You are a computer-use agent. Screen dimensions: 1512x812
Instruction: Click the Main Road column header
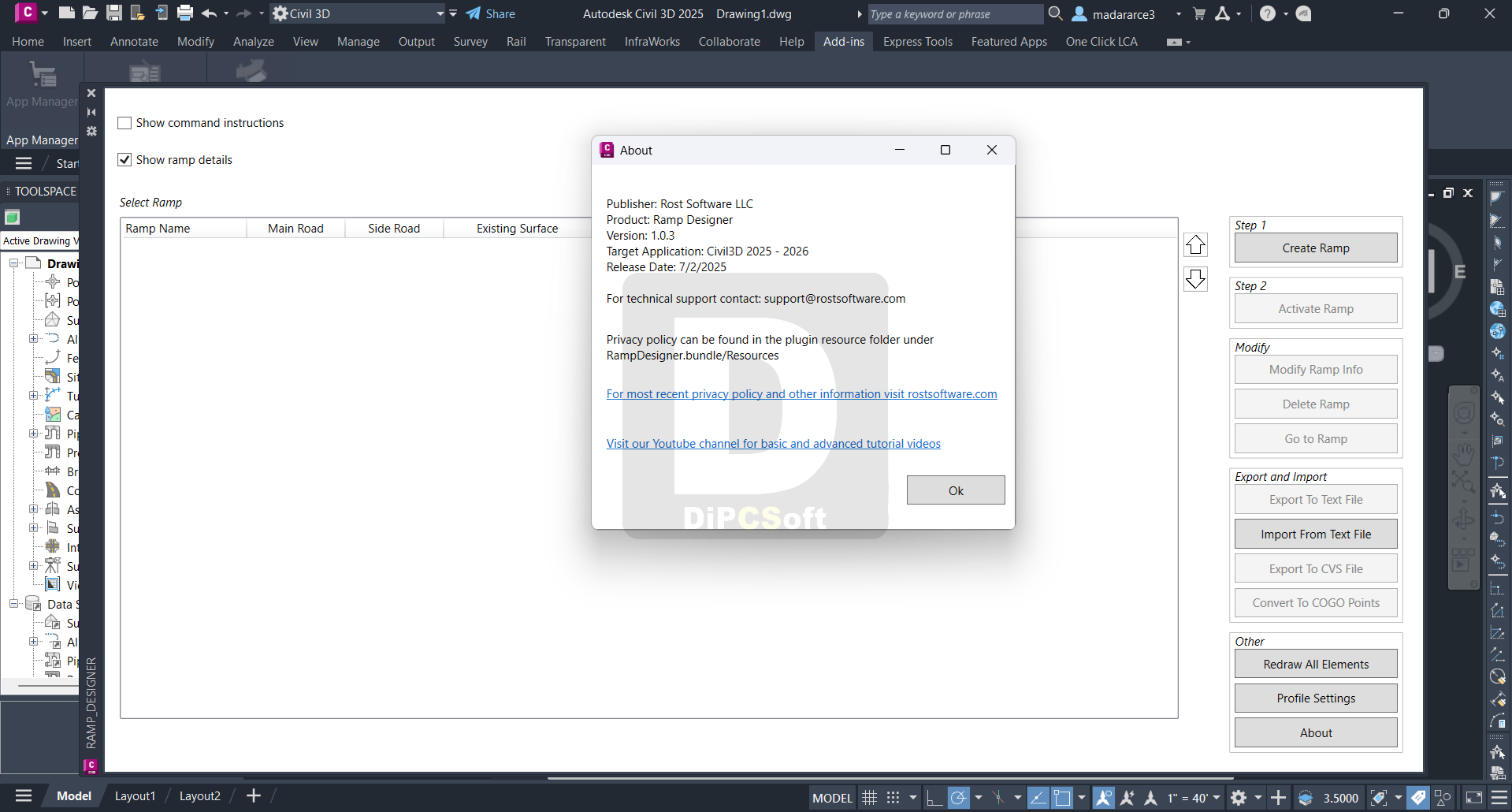coord(295,229)
